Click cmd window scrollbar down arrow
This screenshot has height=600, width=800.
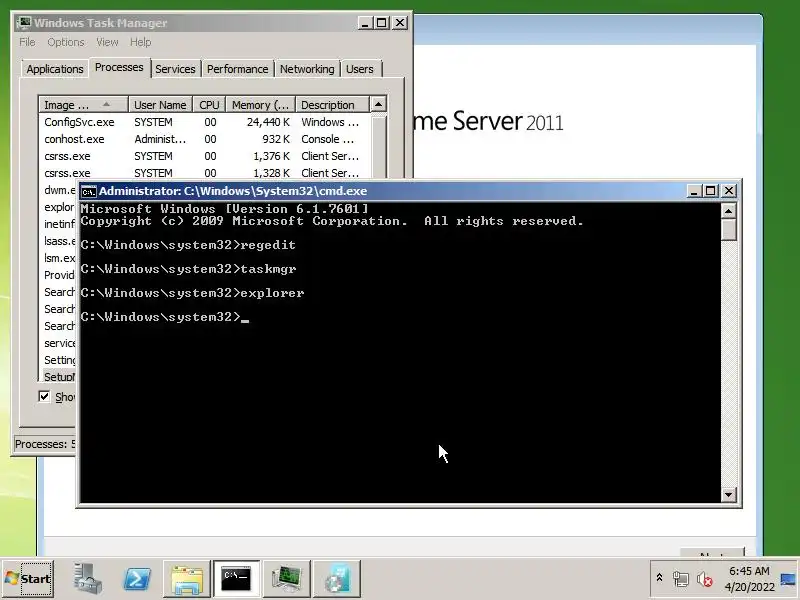pos(729,494)
